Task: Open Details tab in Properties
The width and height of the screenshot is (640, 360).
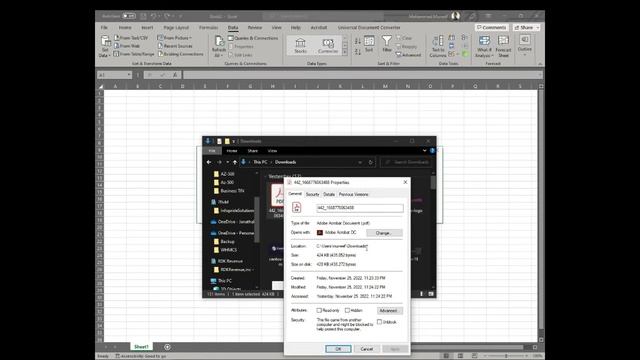Action: pyautogui.click(x=329, y=194)
